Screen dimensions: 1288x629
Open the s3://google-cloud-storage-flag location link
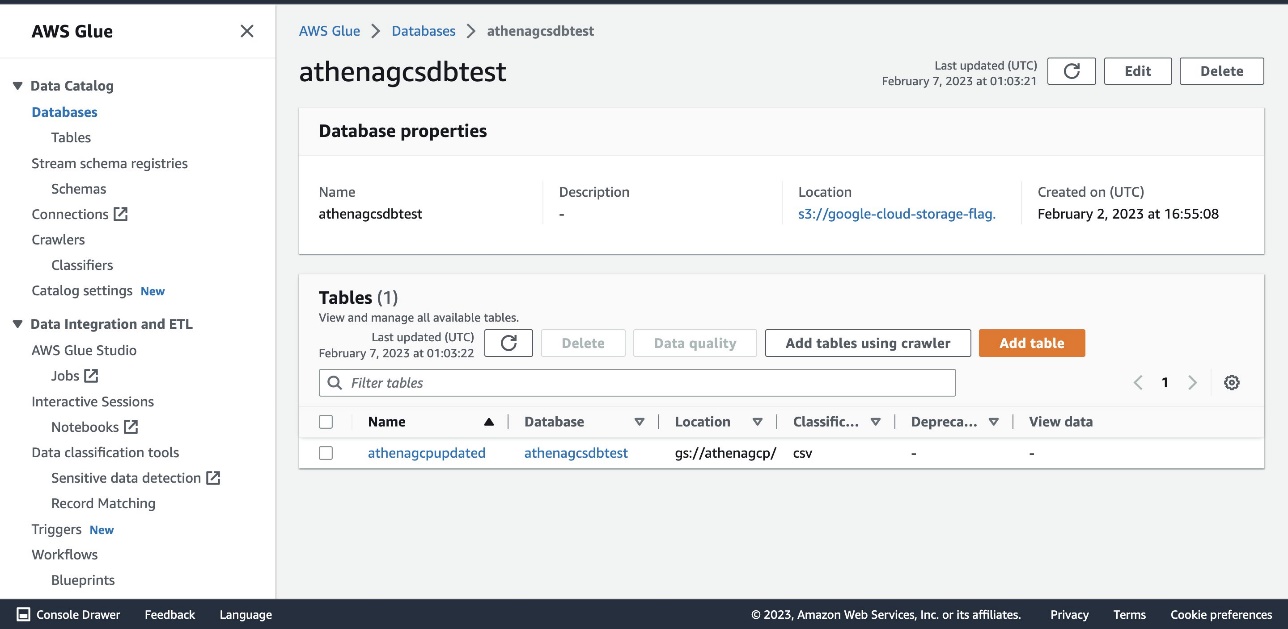pos(897,213)
